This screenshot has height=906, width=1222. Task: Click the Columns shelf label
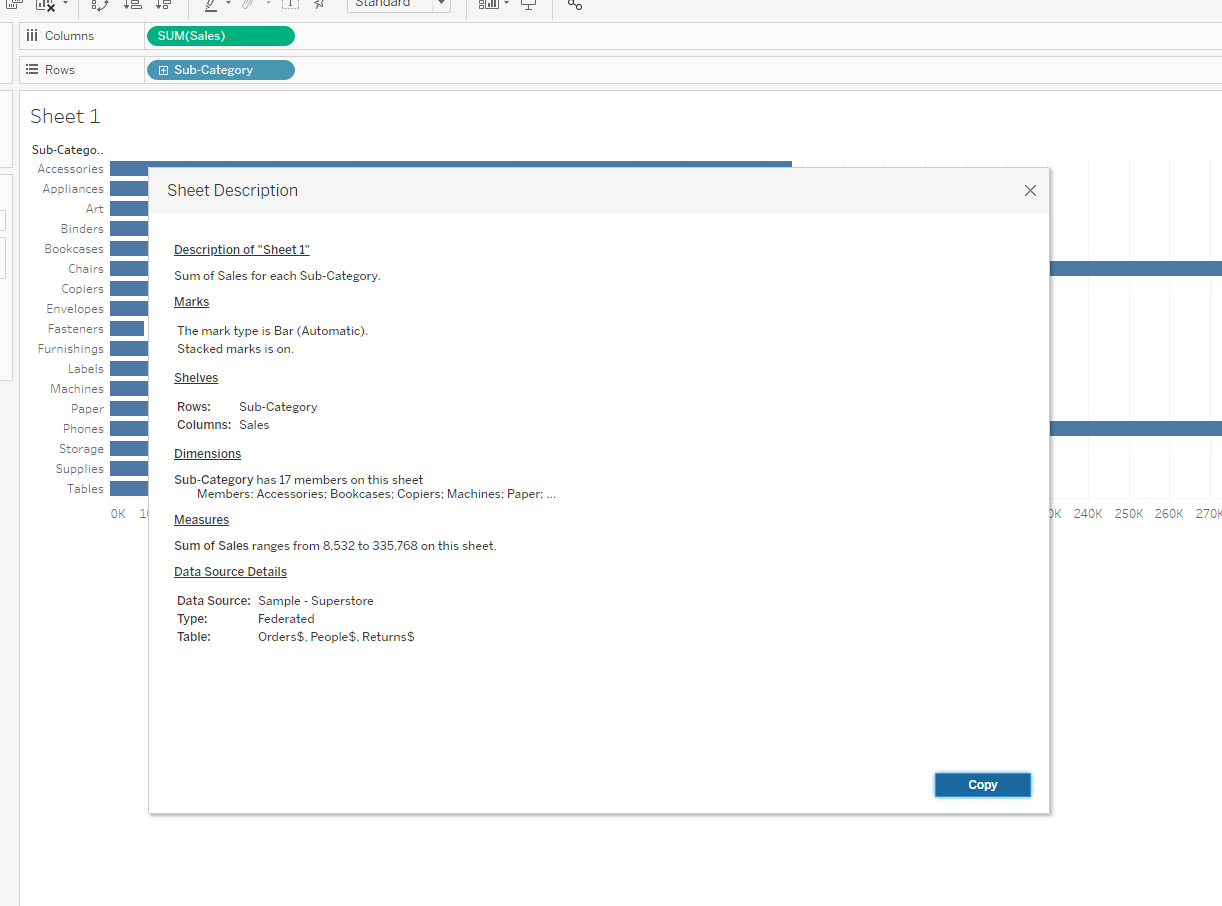69,36
